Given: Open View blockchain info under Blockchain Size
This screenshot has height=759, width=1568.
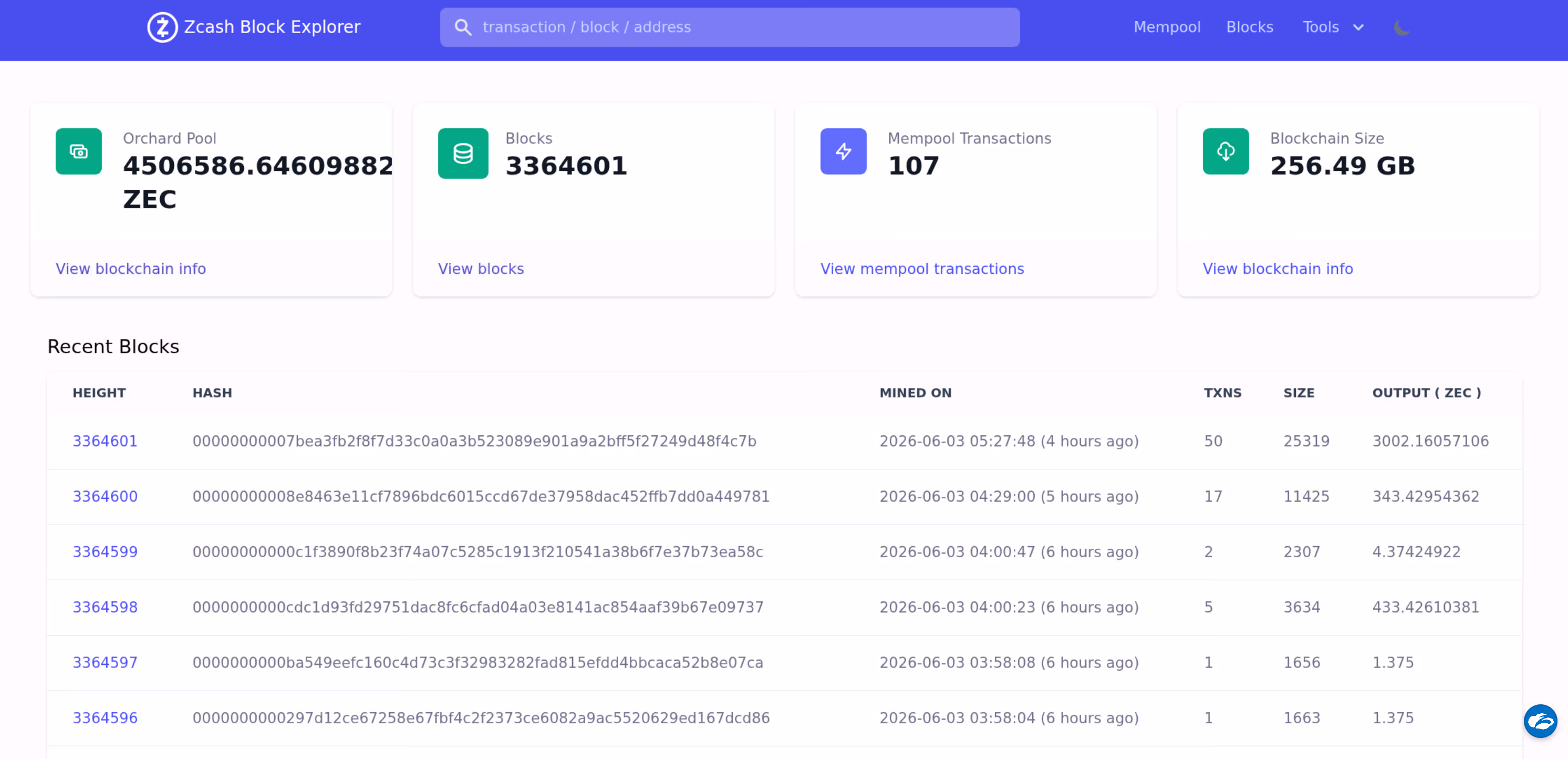Looking at the screenshot, I should pyautogui.click(x=1277, y=269).
